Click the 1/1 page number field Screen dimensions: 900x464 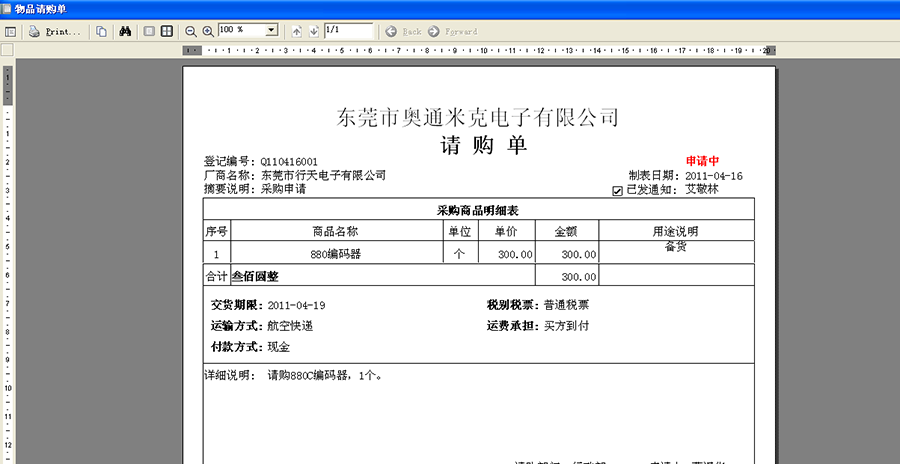click(348, 30)
